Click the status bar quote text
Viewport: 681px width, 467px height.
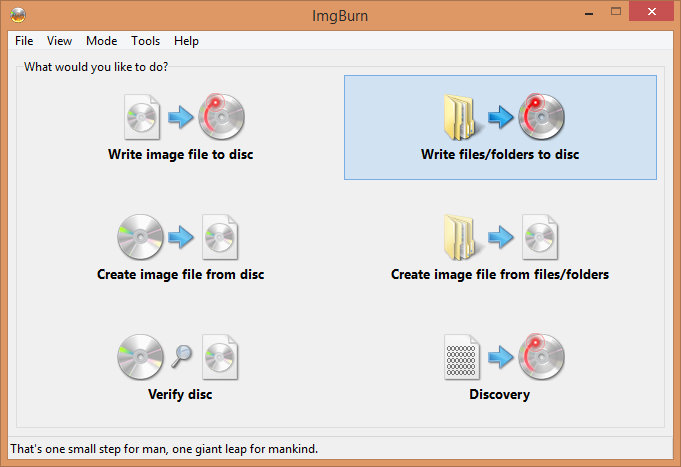click(164, 449)
